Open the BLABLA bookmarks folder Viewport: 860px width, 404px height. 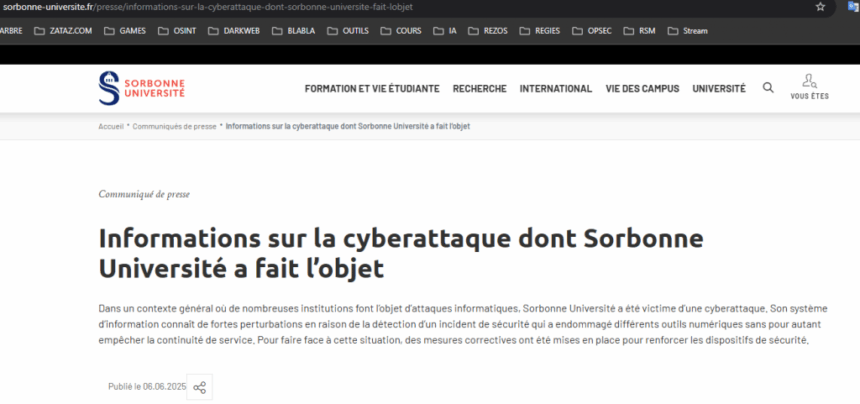(294, 31)
